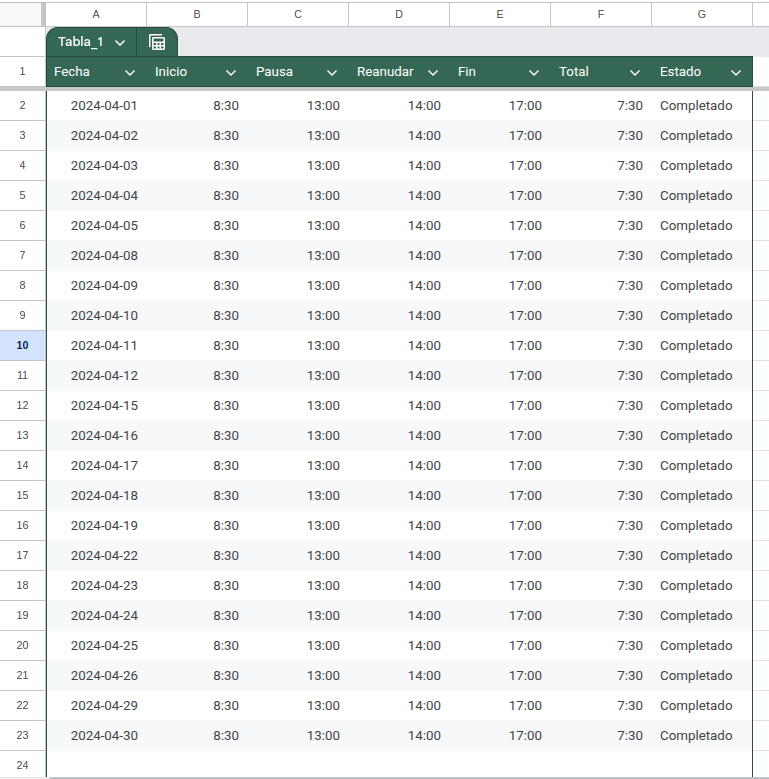Select column A header

96,14
